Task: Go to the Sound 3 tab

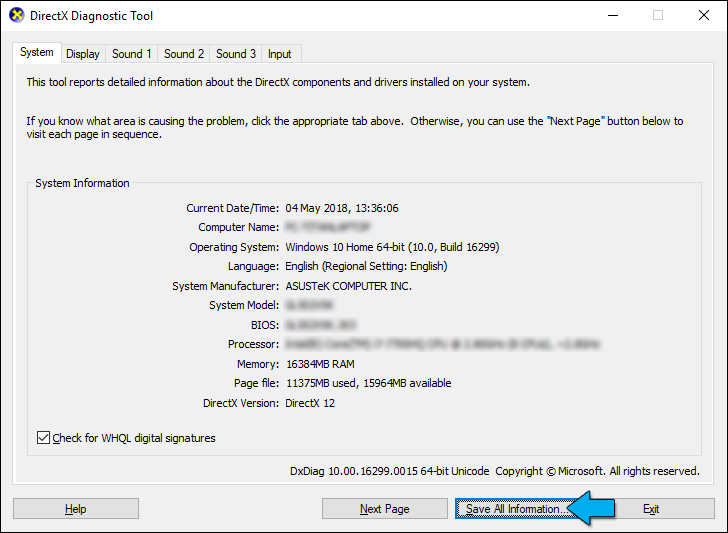Action: 236,54
